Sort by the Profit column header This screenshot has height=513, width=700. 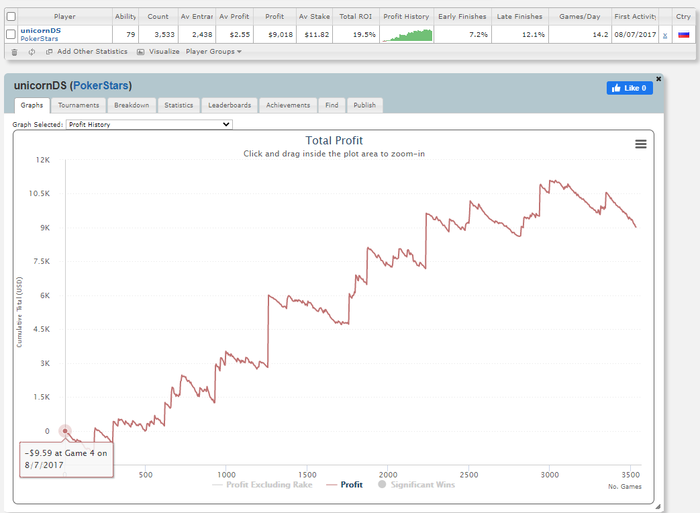click(274, 17)
